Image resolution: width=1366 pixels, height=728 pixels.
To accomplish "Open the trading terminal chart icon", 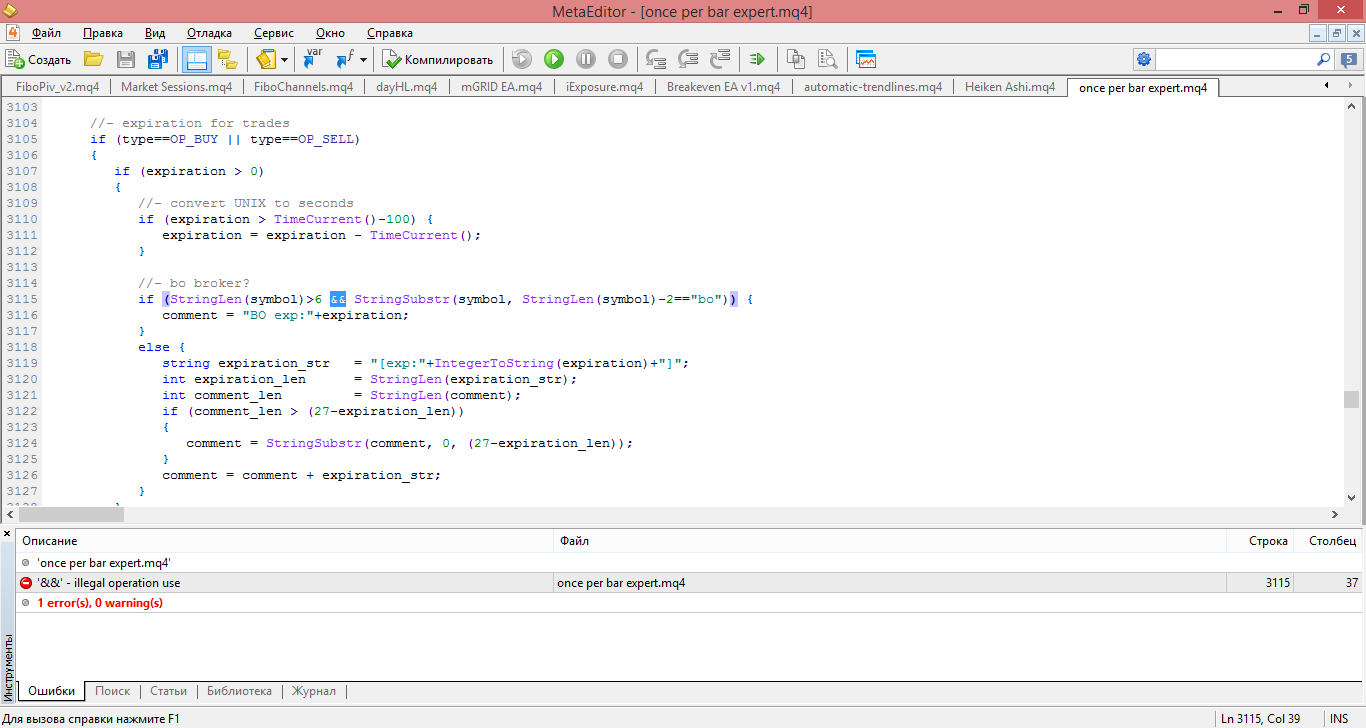I will [x=866, y=60].
